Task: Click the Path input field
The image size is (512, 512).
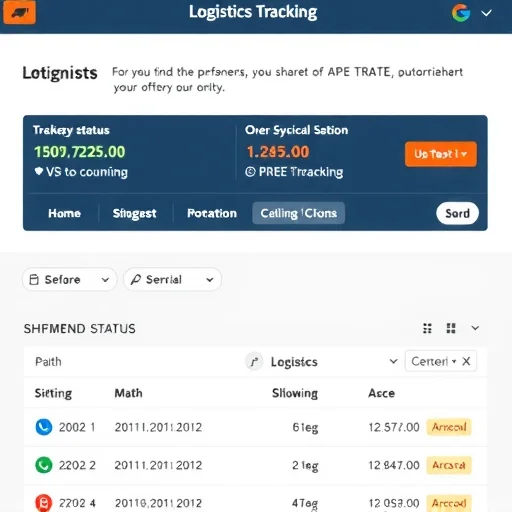Action: click(x=133, y=362)
